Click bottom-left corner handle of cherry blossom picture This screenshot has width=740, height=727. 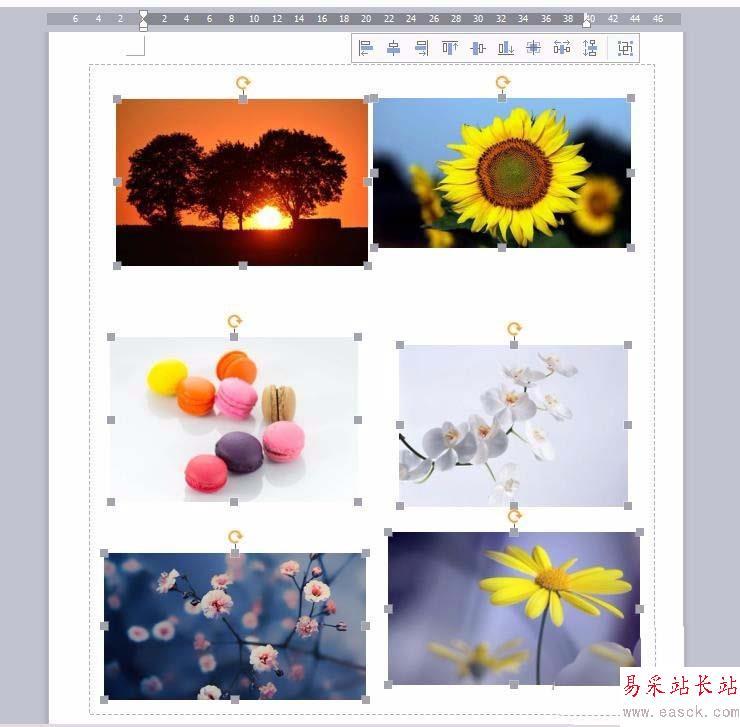coord(104,700)
